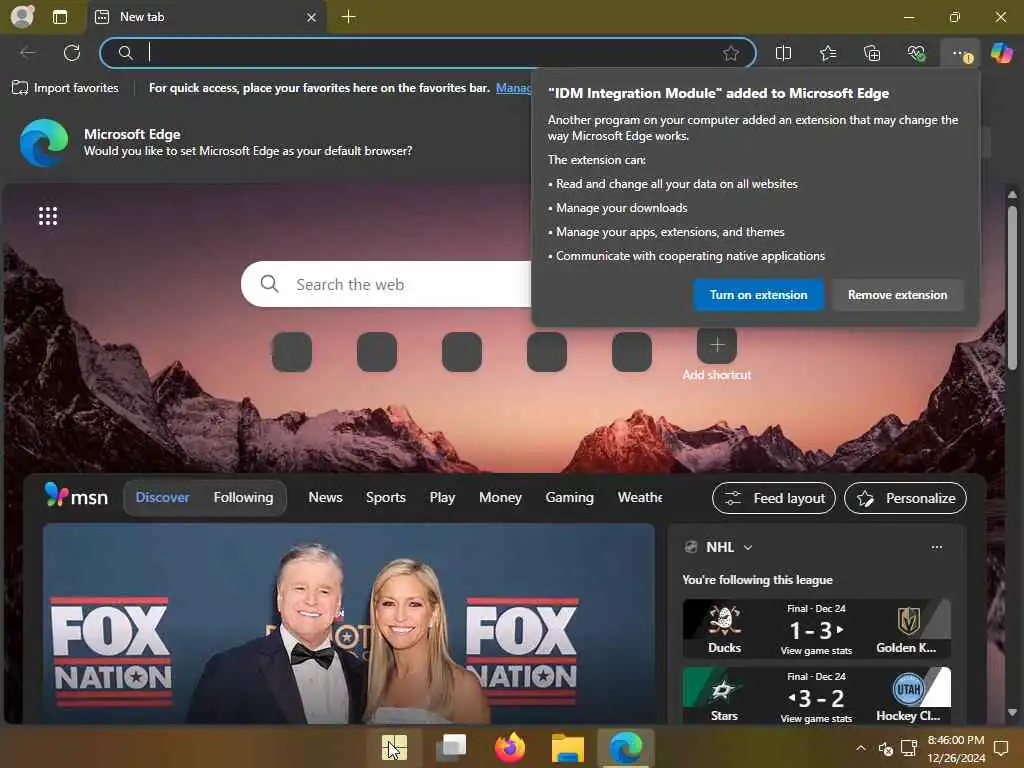Open the Windows Start button
Viewport: 1024px width, 768px height.
coord(395,748)
